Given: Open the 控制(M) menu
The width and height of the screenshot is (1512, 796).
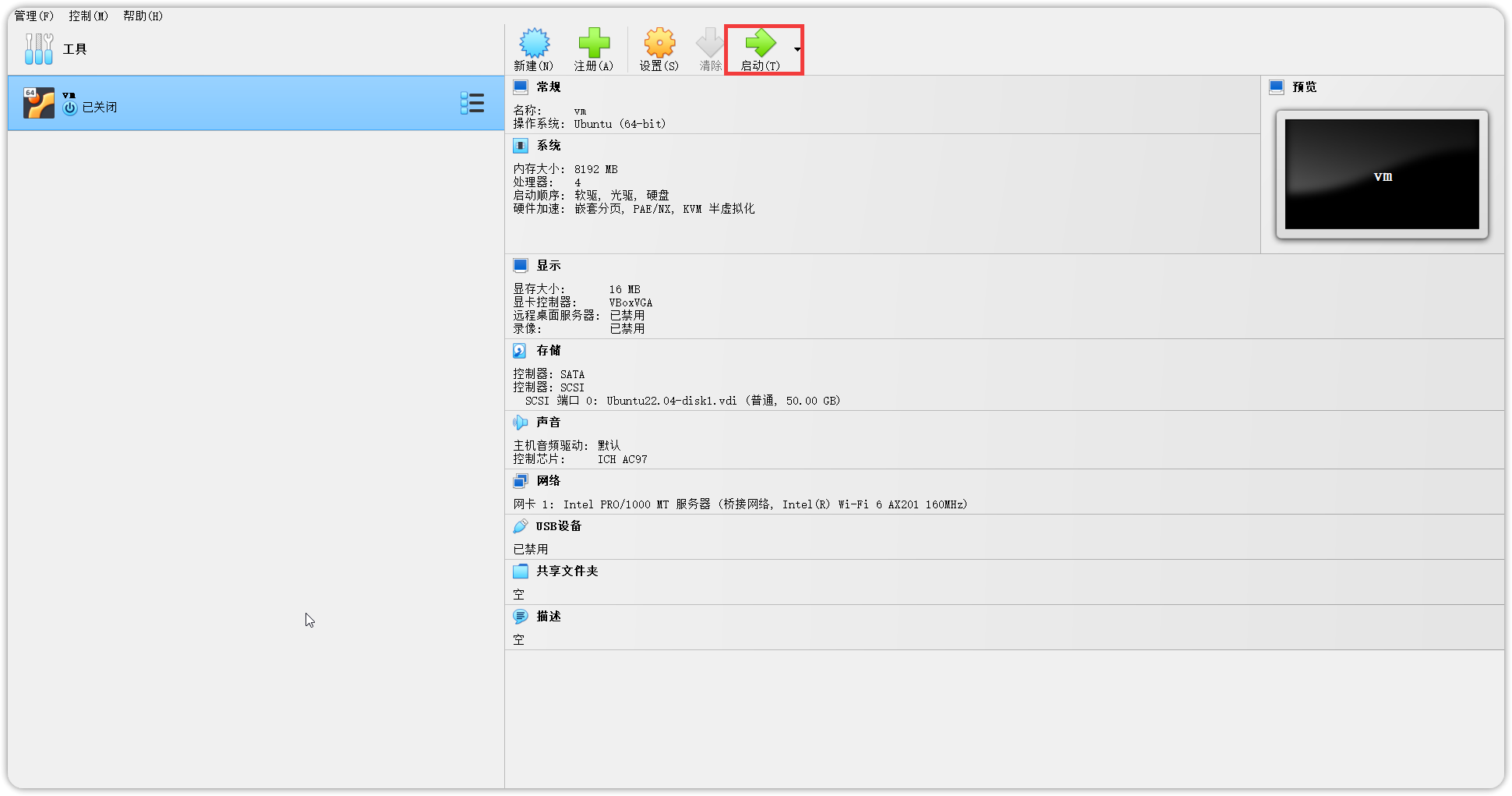Looking at the screenshot, I should pyautogui.click(x=89, y=16).
